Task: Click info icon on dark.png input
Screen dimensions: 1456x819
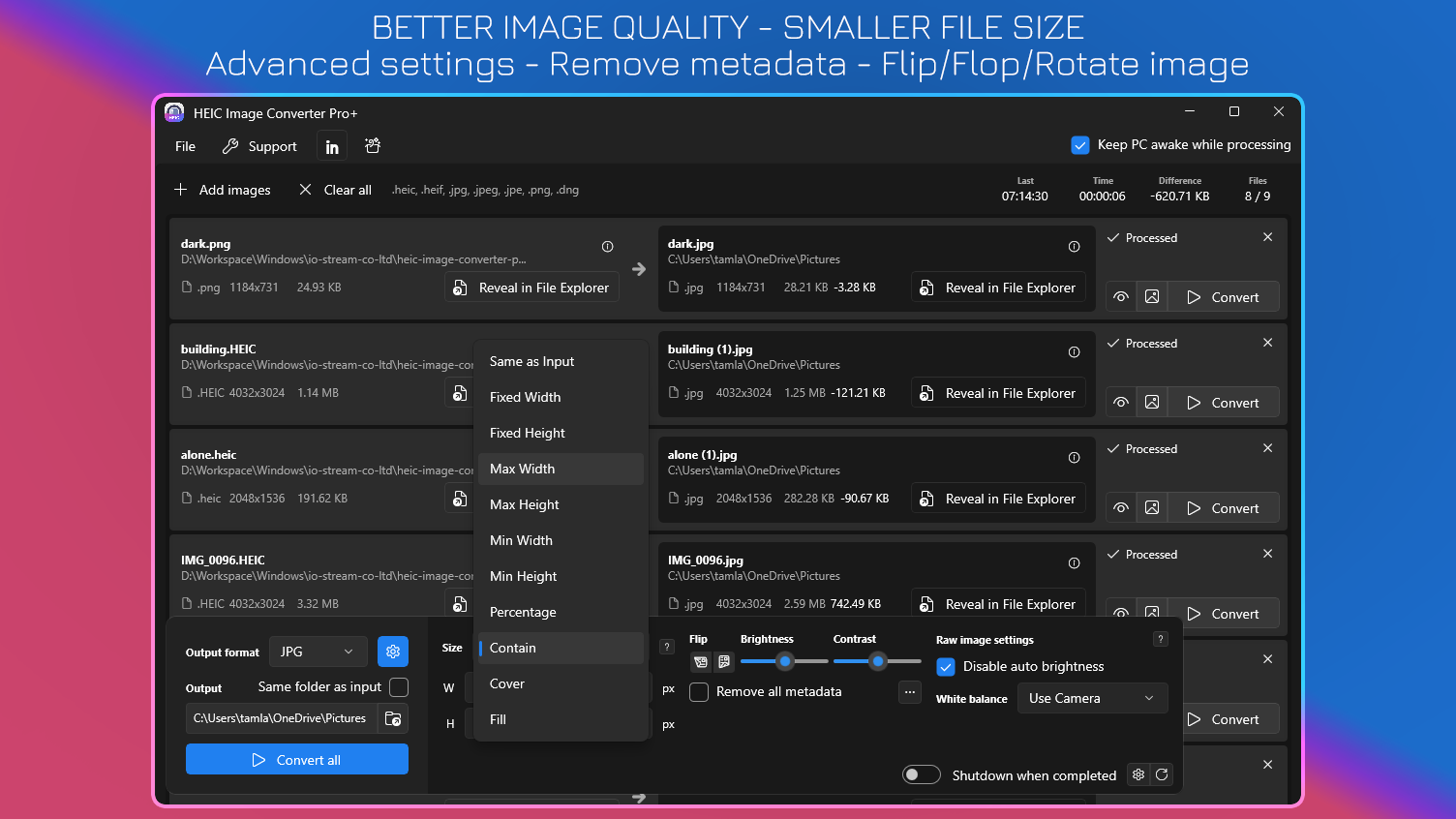Action: pyautogui.click(x=607, y=247)
